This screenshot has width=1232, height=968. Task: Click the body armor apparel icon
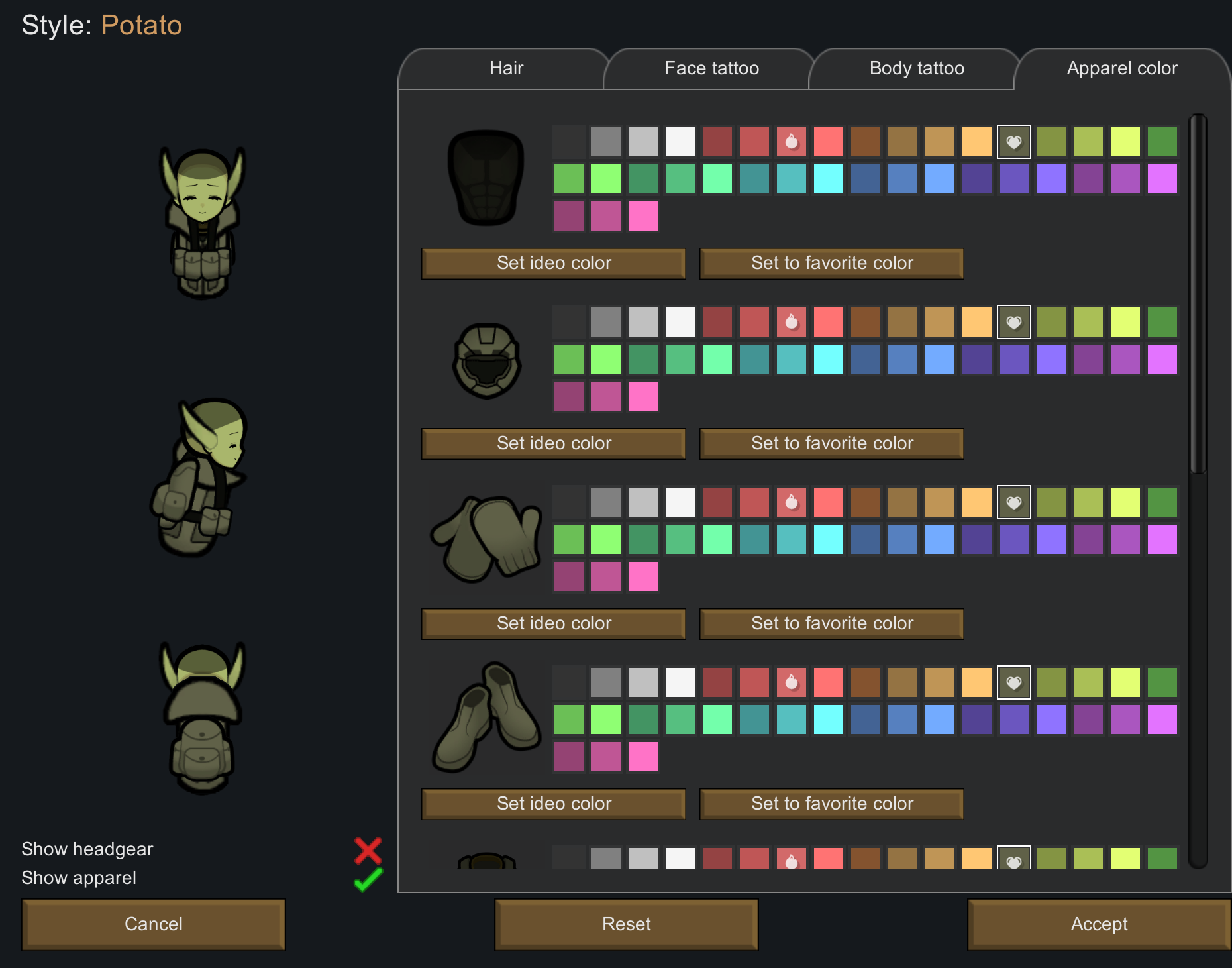coord(486,177)
